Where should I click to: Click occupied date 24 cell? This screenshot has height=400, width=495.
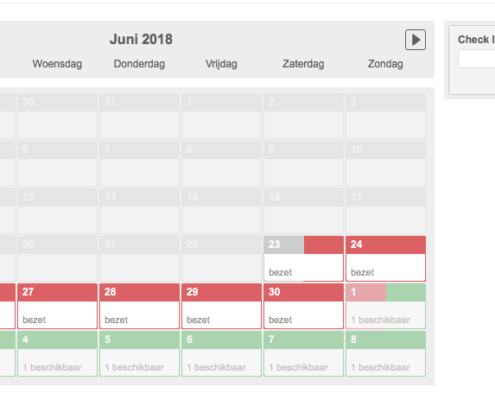(x=386, y=259)
